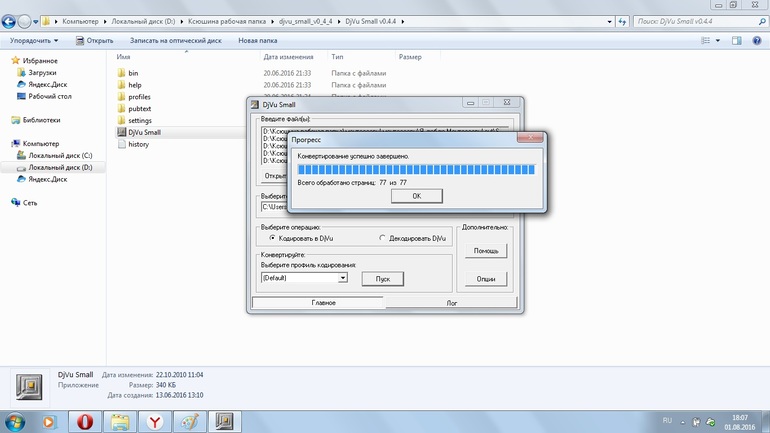Click the Explorer back arrow button
Image resolution: width=770 pixels, height=433 pixels.
tap(10, 21)
